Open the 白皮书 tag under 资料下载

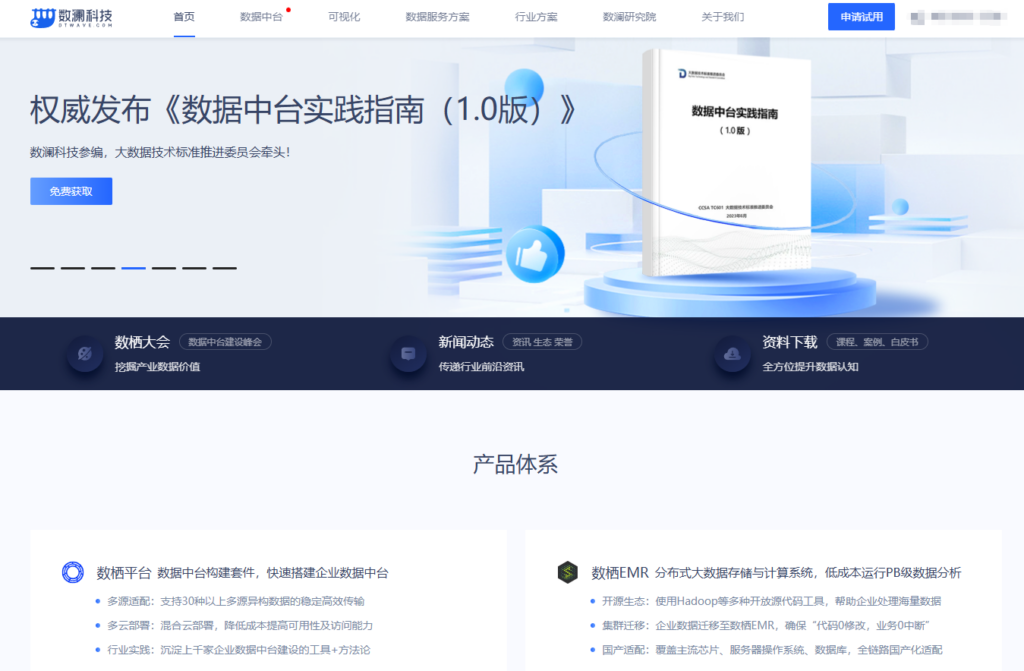point(903,341)
